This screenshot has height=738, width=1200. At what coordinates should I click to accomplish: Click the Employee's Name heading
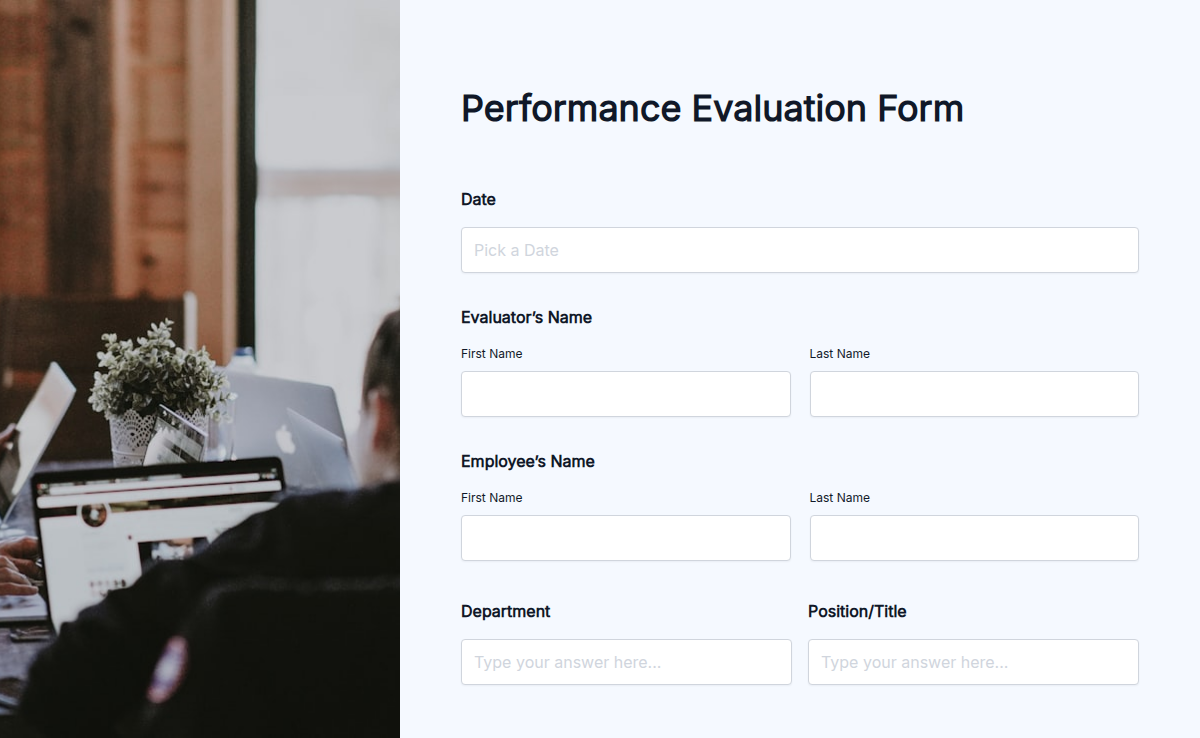click(527, 461)
